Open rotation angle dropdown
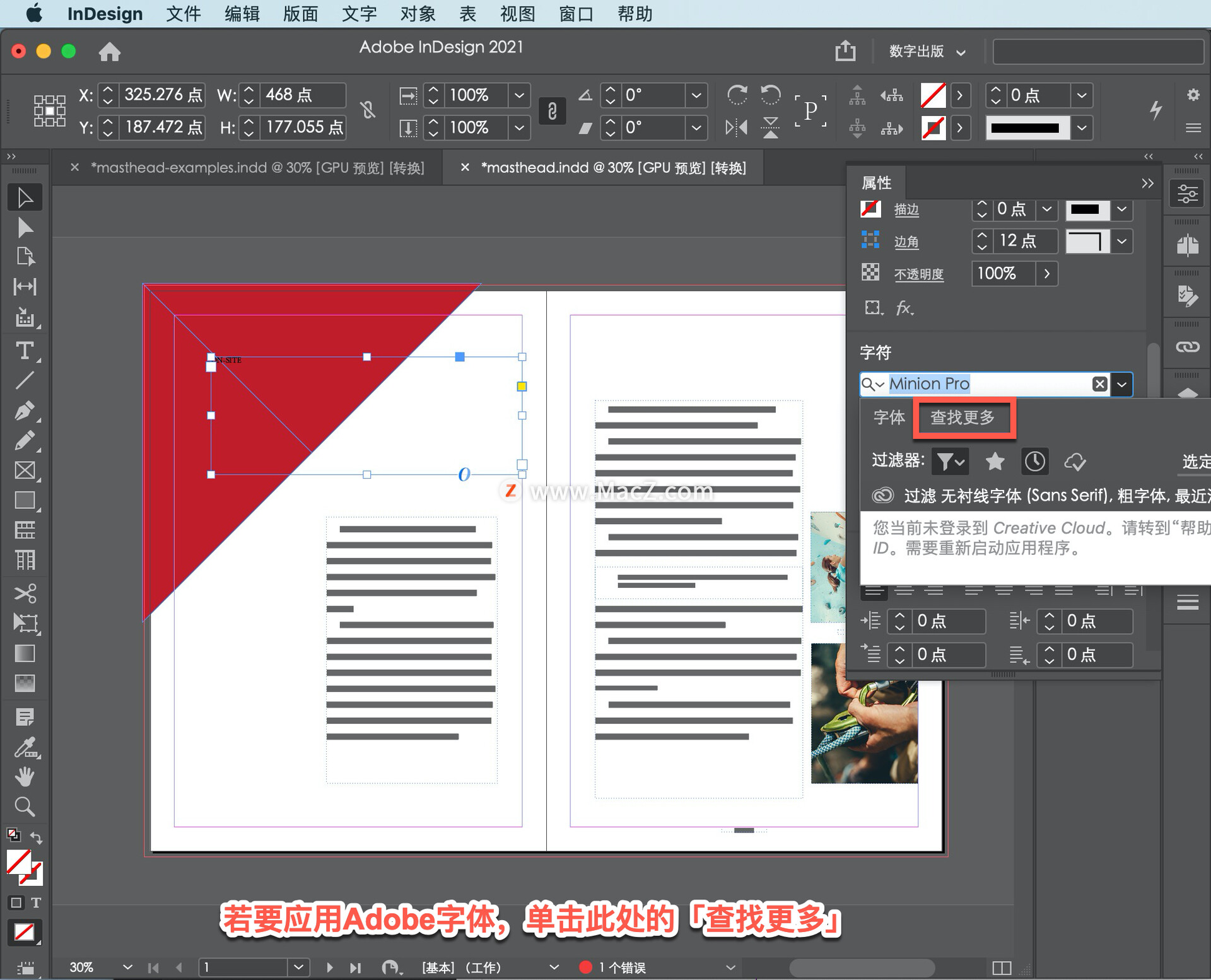 [x=696, y=95]
